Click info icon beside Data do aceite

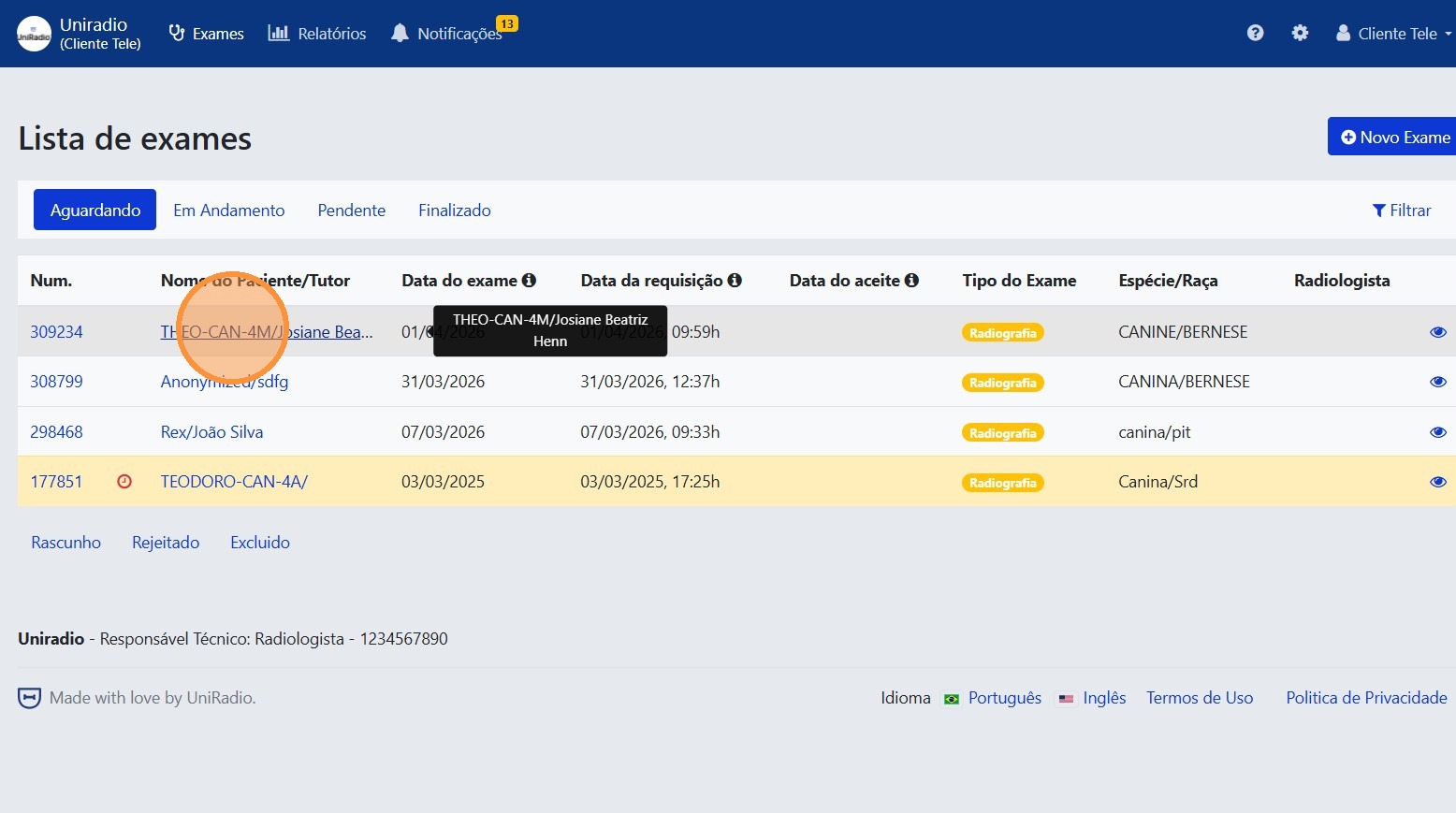pos(911,281)
